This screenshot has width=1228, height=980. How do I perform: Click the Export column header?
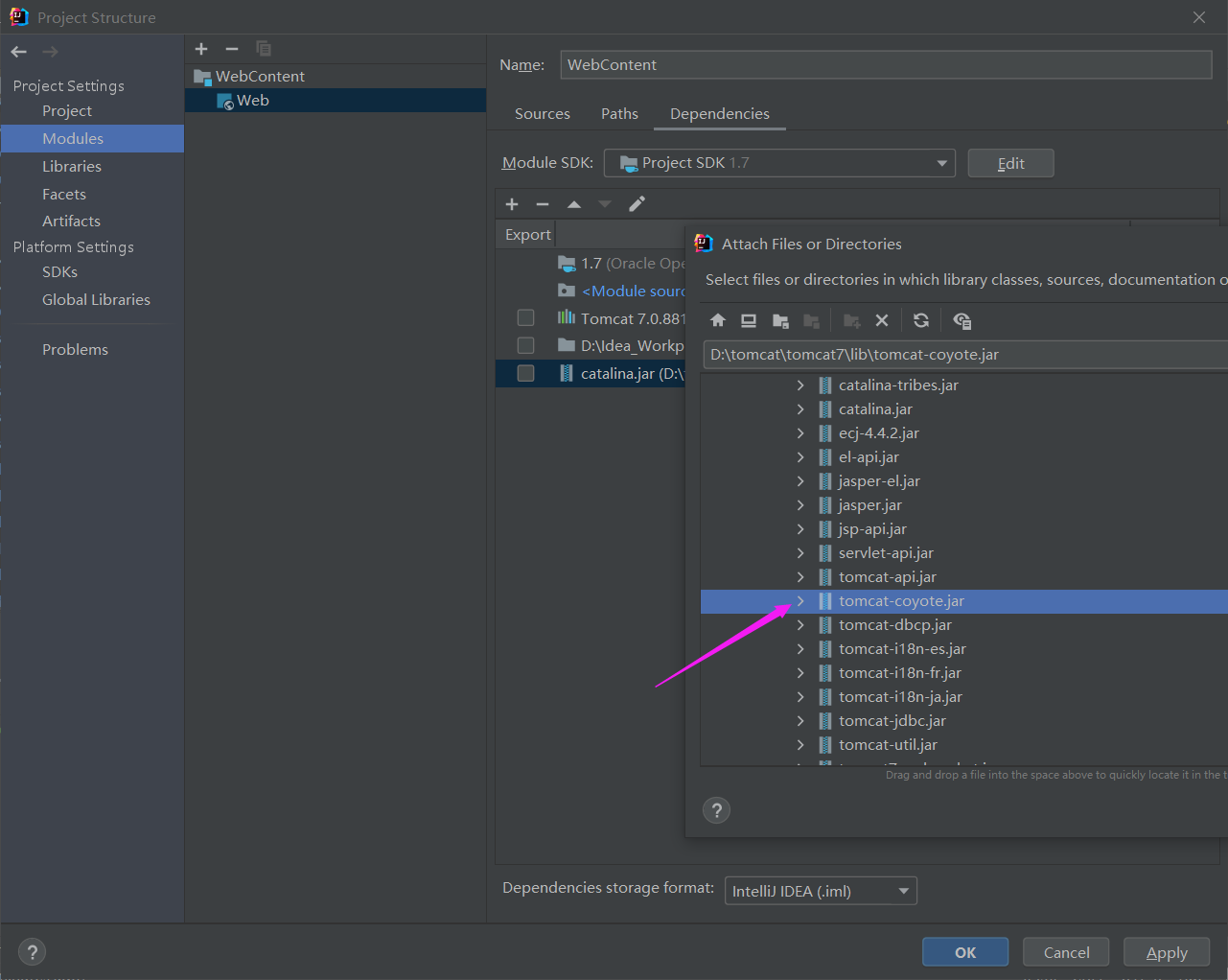pos(527,235)
